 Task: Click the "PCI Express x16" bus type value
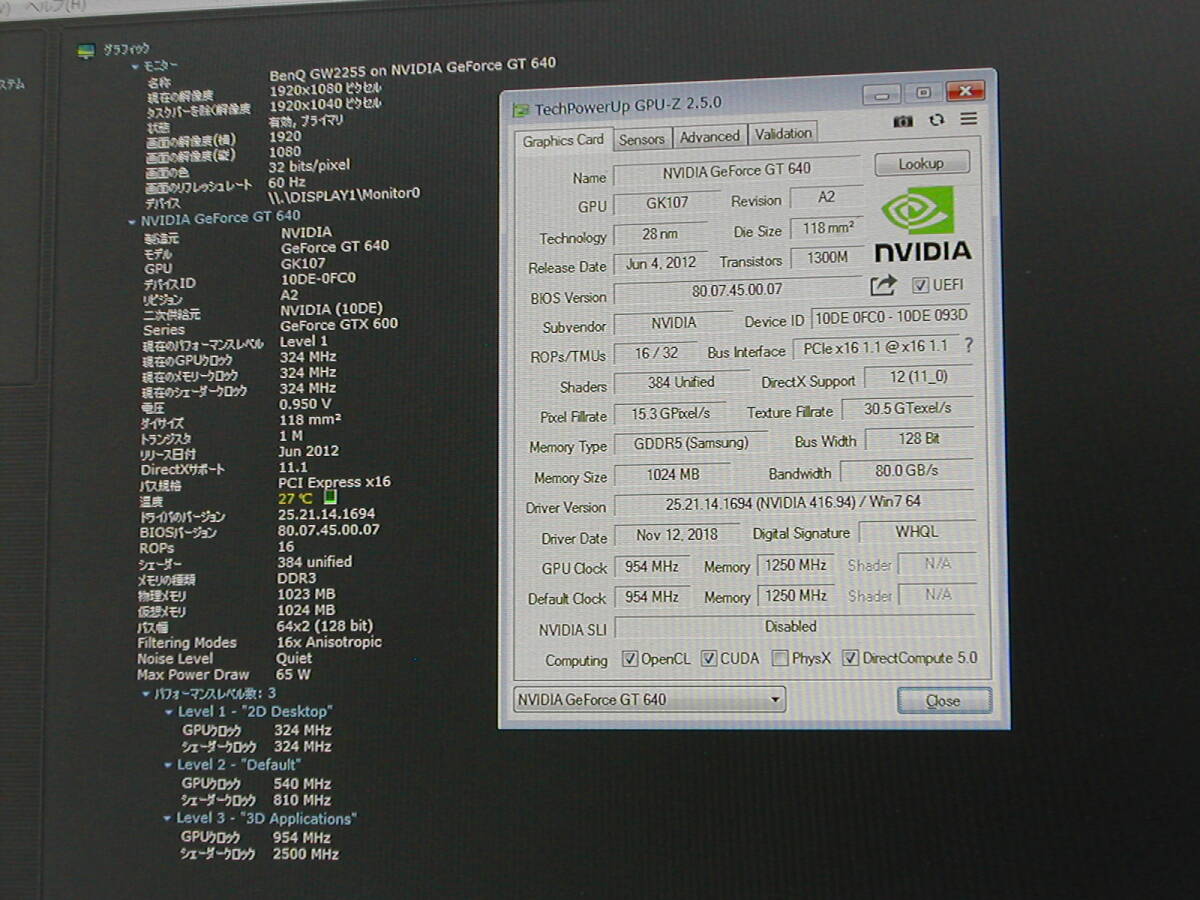pos(334,482)
